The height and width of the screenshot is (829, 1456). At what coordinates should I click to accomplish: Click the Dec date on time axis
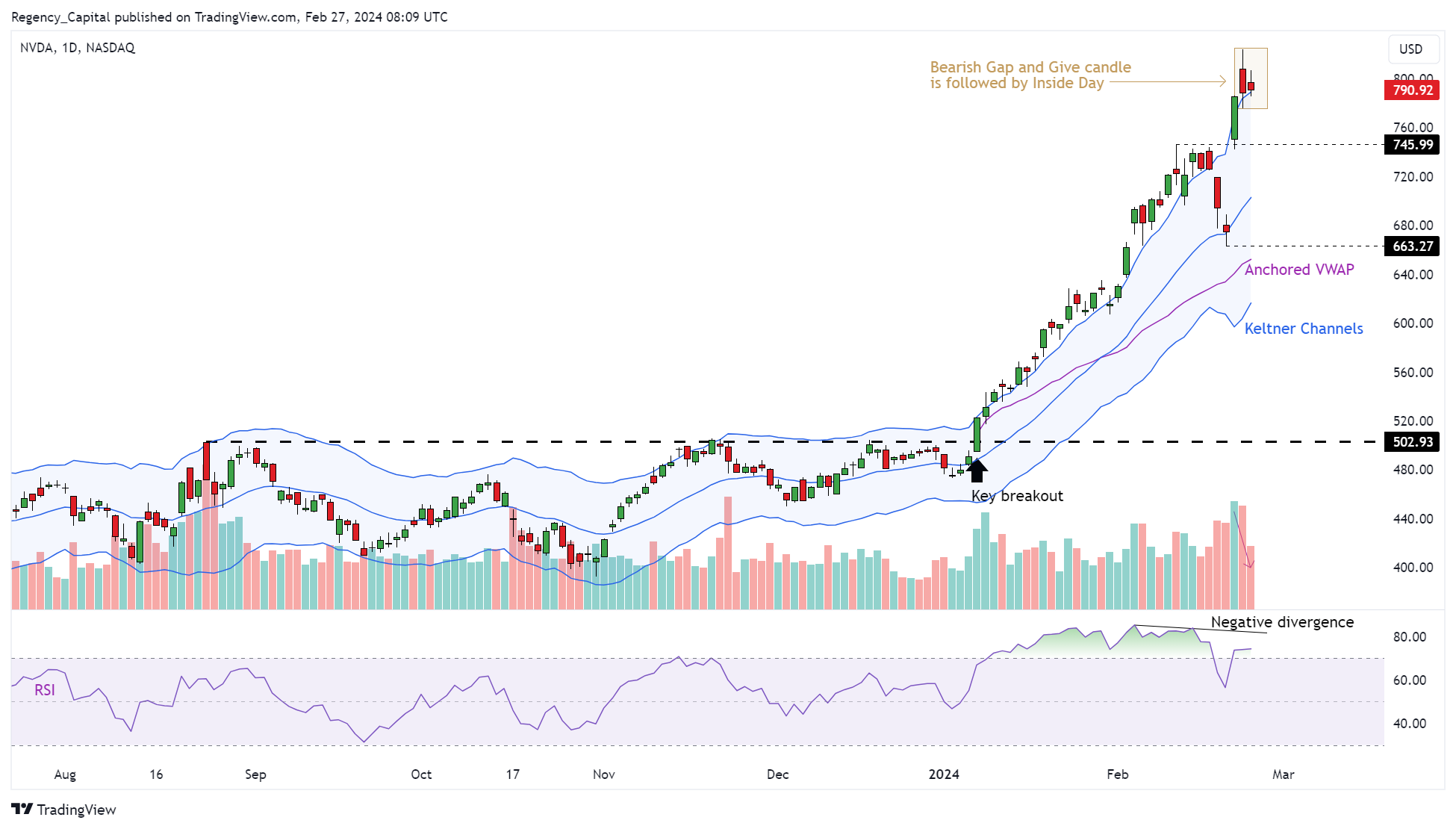coord(777,774)
